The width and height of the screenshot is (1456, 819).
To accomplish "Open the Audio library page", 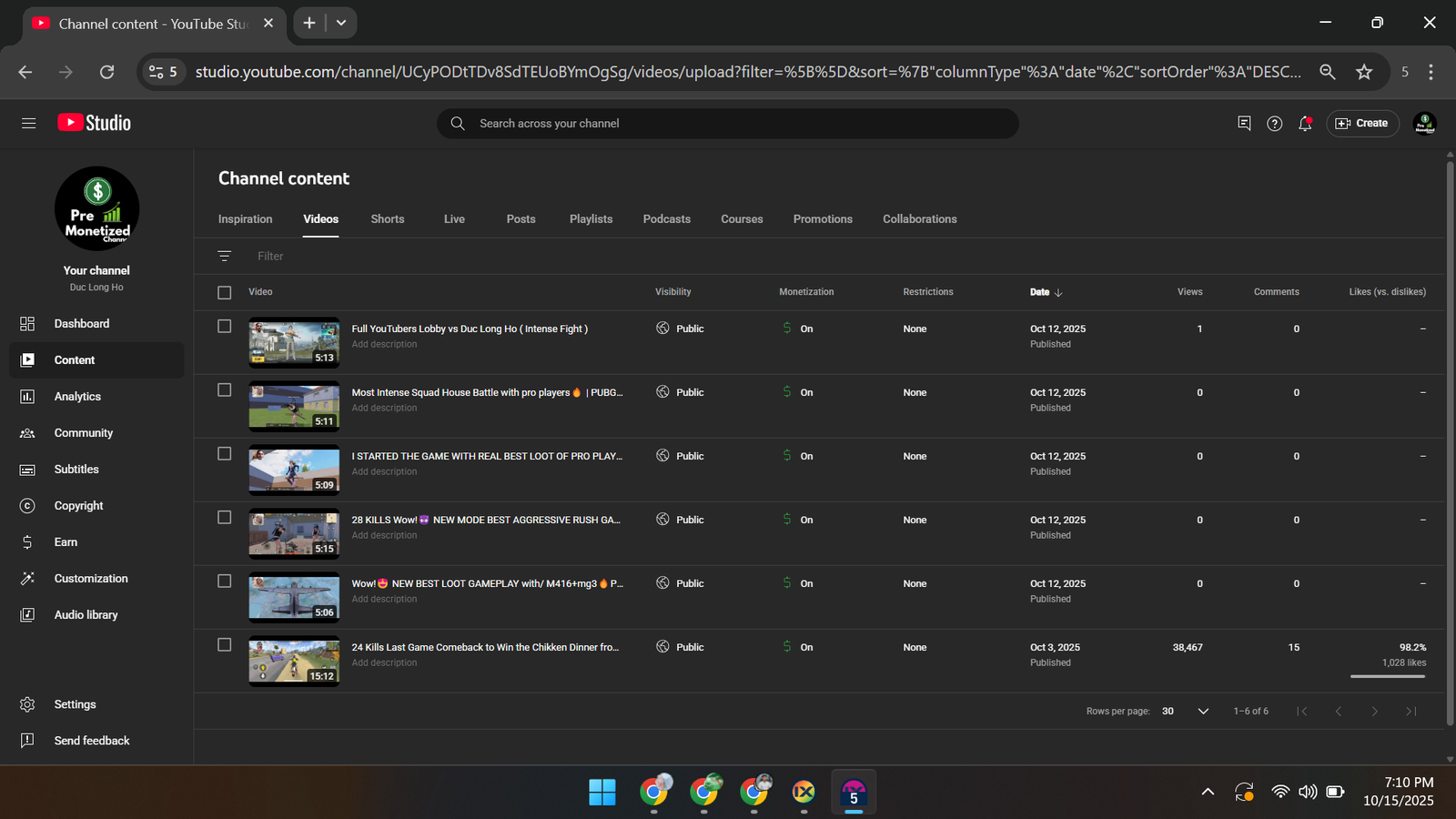I will (86, 615).
